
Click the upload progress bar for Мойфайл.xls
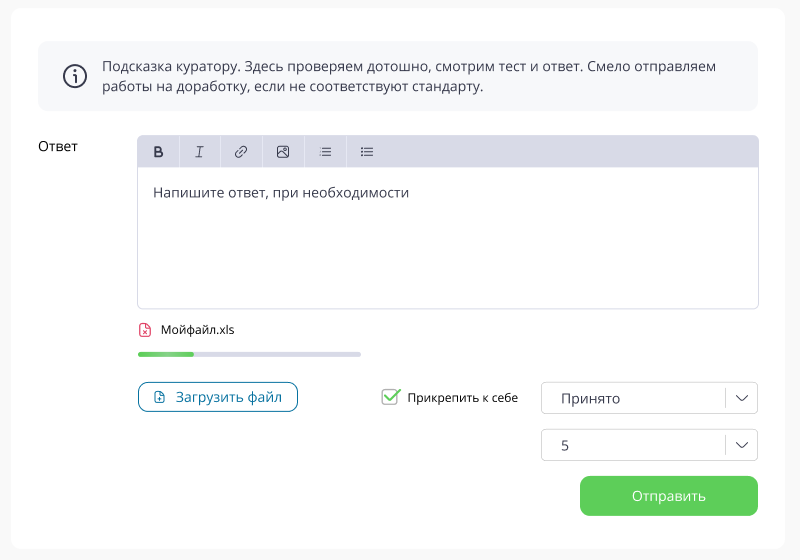[249, 354]
